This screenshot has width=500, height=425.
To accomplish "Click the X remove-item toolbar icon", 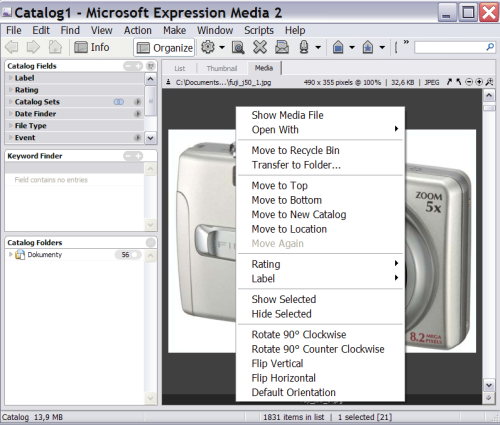I will pyautogui.click(x=260, y=47).
